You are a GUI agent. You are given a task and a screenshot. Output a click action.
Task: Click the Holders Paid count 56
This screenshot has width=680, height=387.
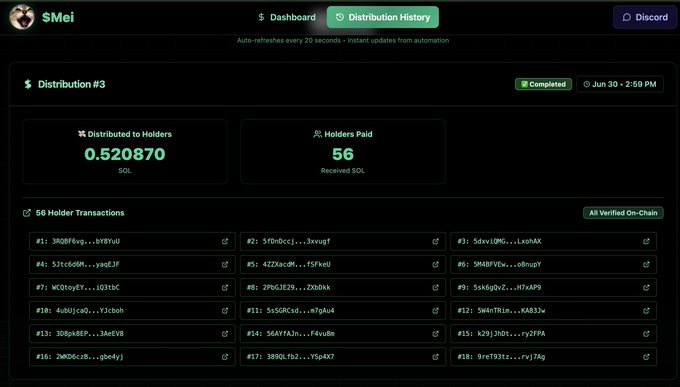click(x=343, y=154)
